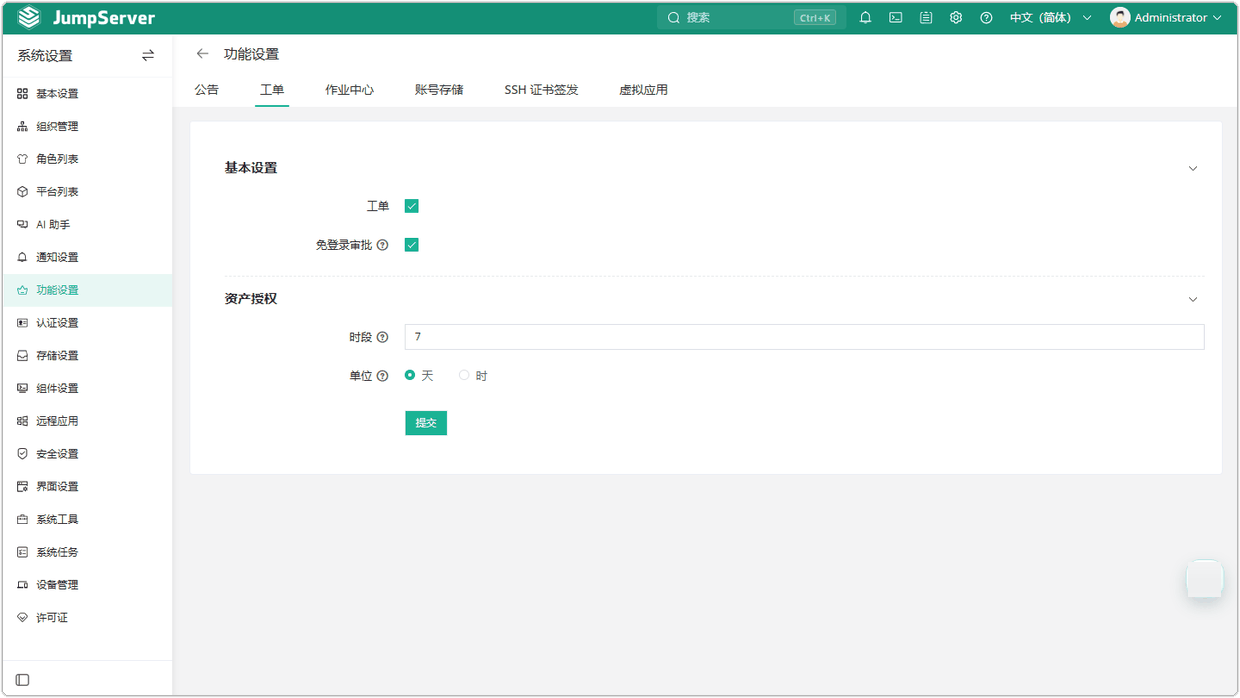Show help tooltip next to 免登录审批
1240x698 pixels.
(383, 245)
